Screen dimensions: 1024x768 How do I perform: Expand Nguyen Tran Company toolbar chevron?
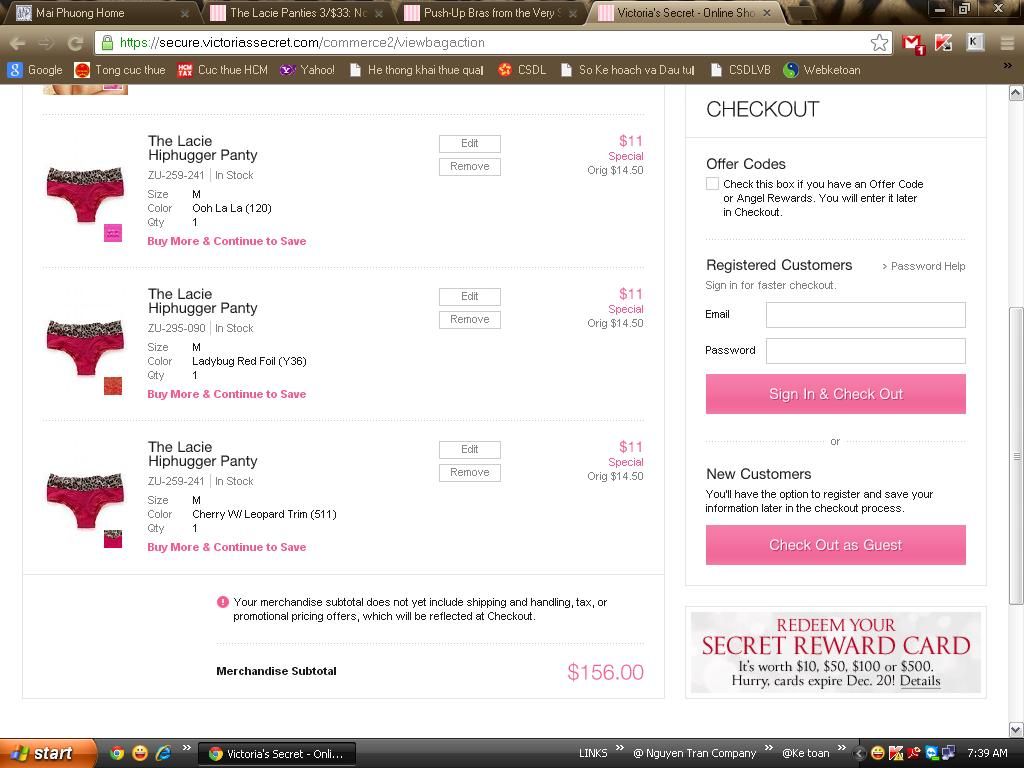(x=768, y=748)
